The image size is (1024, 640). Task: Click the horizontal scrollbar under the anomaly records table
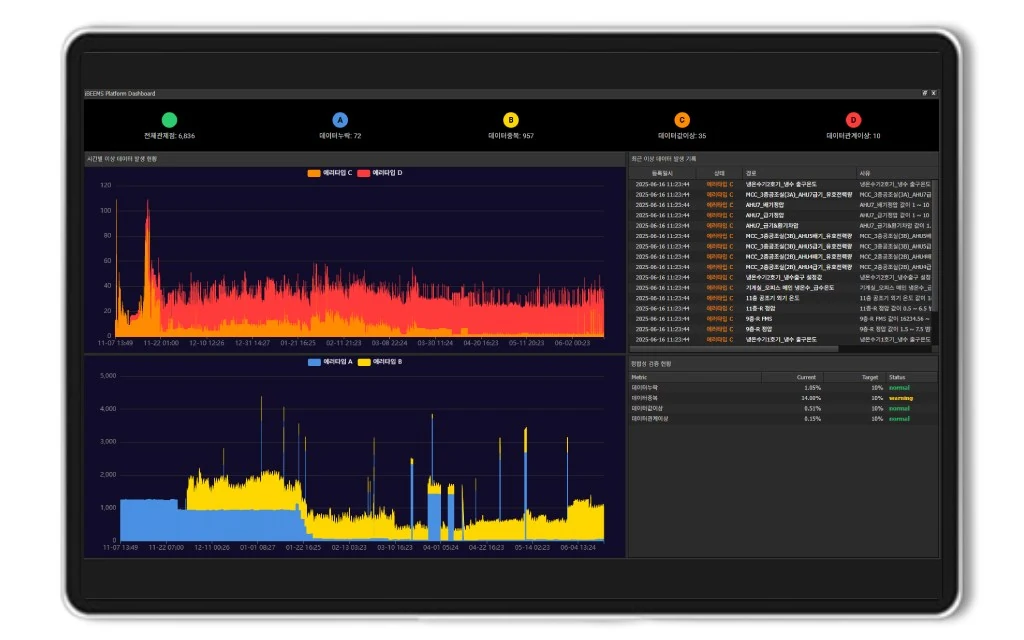[733, 349]
